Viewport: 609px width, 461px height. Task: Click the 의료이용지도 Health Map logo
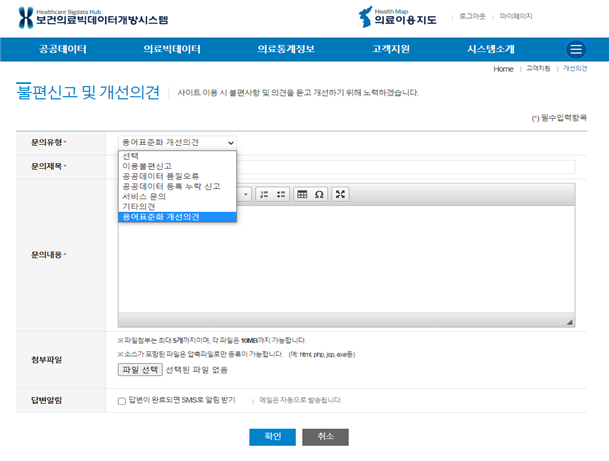[x=398, y=16]
